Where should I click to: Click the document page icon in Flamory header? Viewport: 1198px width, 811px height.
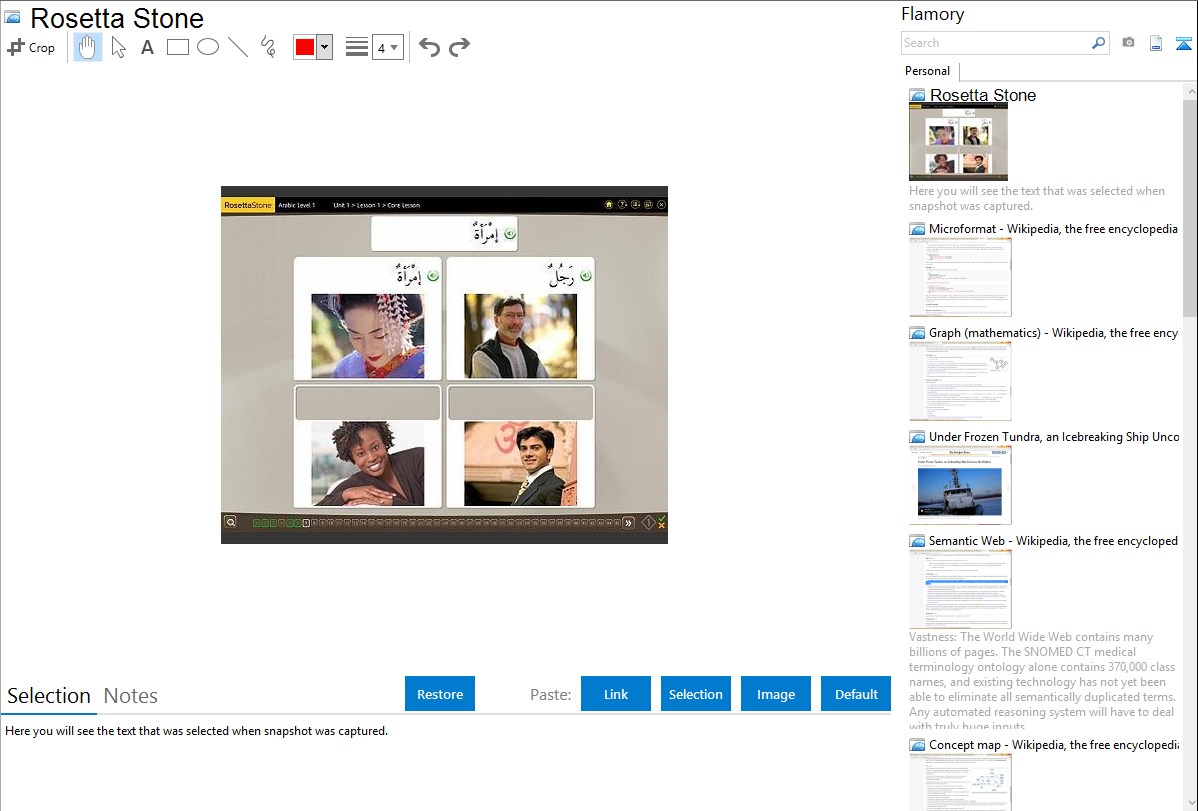(1156, 43)
